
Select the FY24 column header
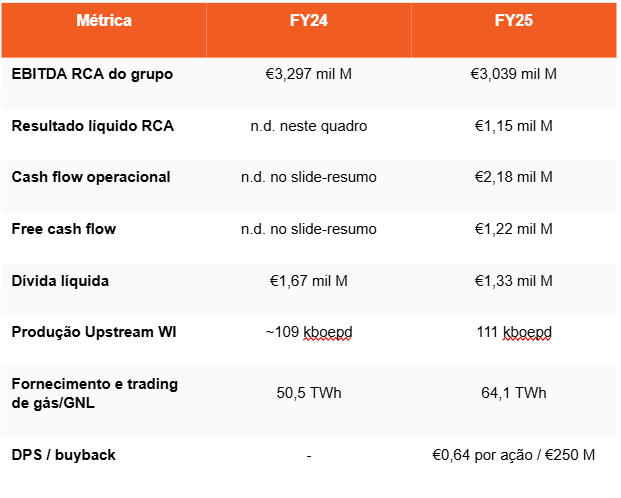308,20
